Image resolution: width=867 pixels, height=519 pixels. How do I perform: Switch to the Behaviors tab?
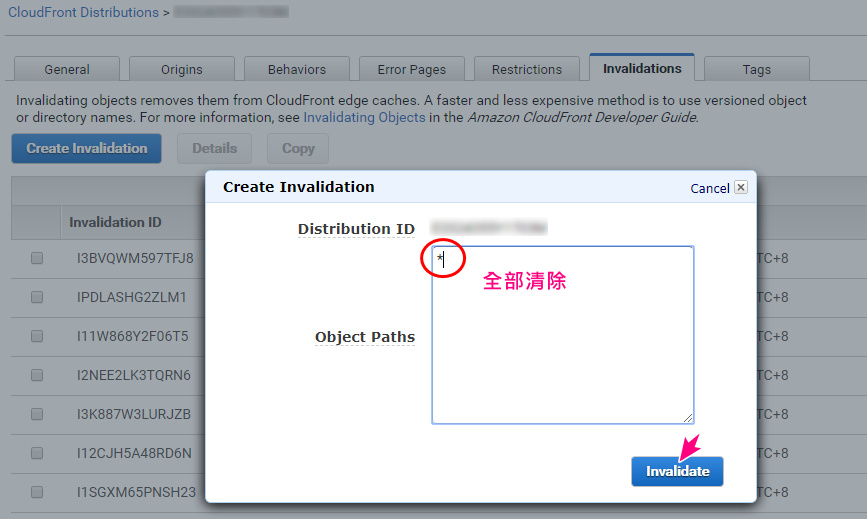(297, 69)
